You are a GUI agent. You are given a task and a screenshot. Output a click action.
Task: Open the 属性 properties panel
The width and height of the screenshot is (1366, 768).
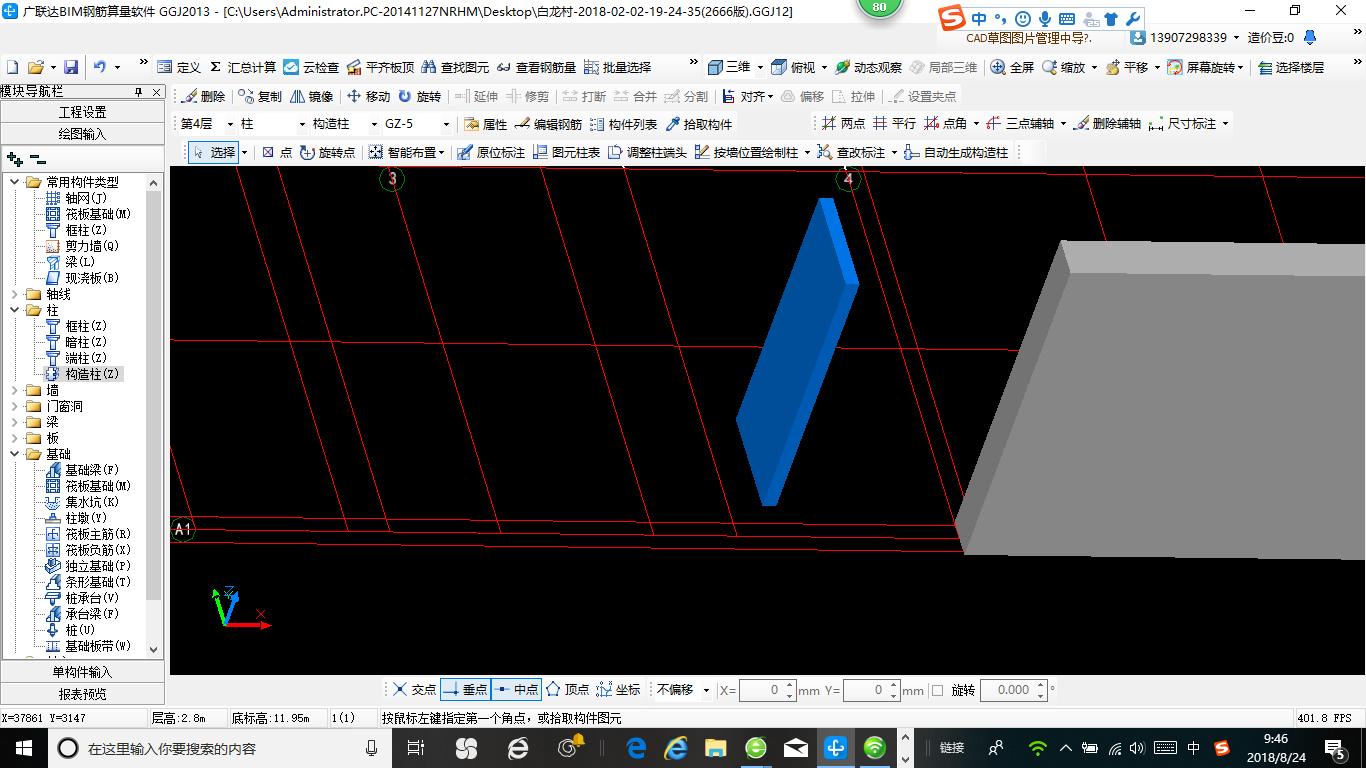click(x=486, y=124)
